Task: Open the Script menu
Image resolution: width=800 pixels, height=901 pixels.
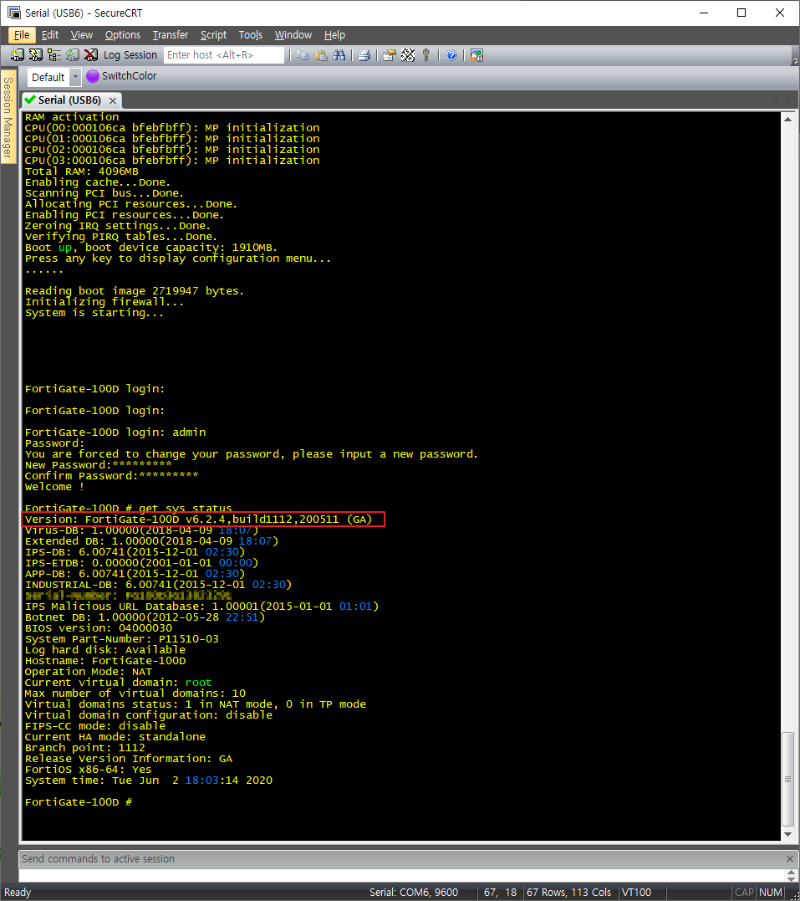Action: (x=213, y=35)
